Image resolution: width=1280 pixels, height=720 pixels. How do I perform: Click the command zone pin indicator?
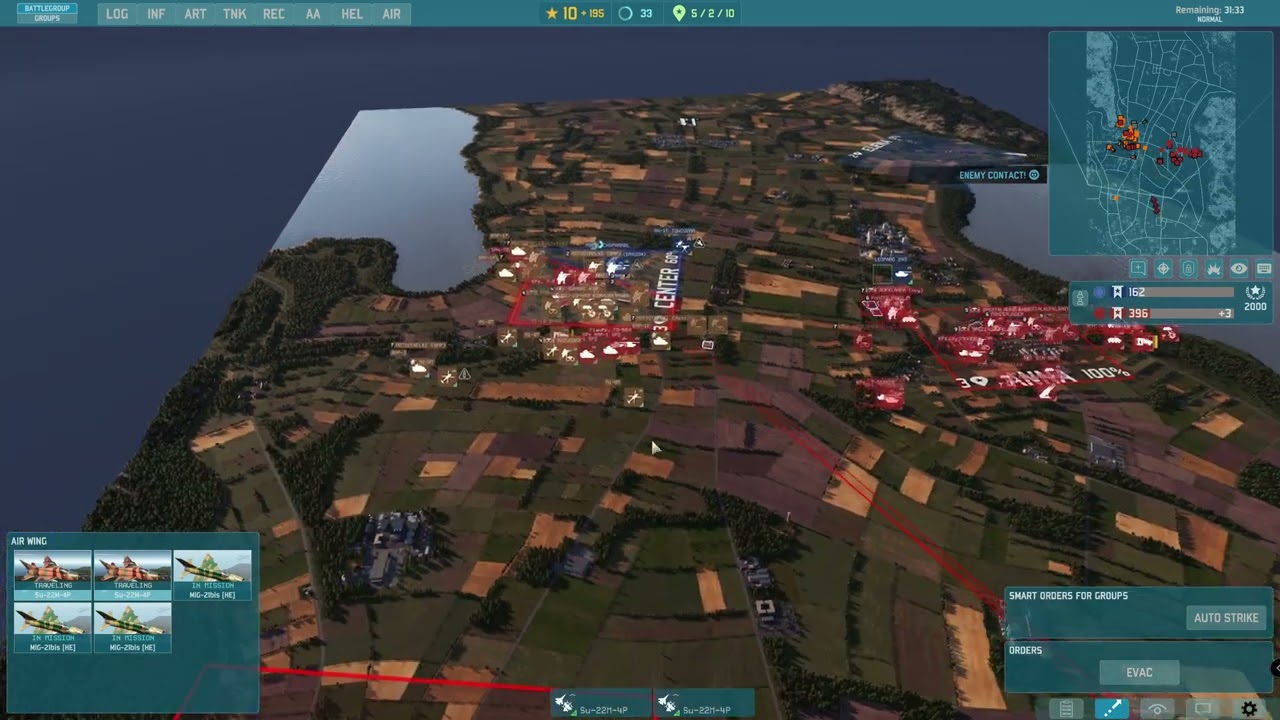click(x=704, y=13)
